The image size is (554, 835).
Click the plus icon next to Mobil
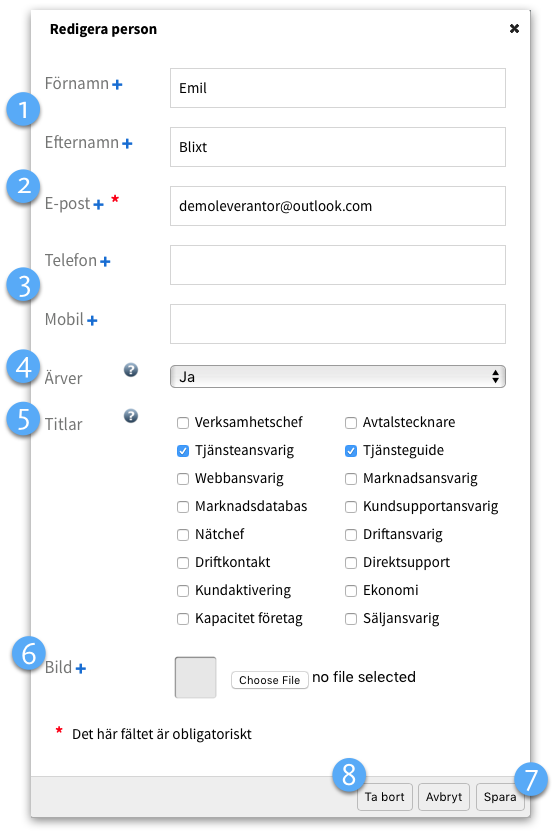[92, 321]
